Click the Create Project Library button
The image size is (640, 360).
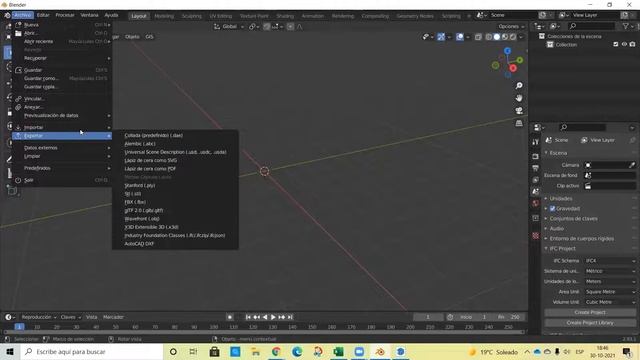[x=590, y=323]
